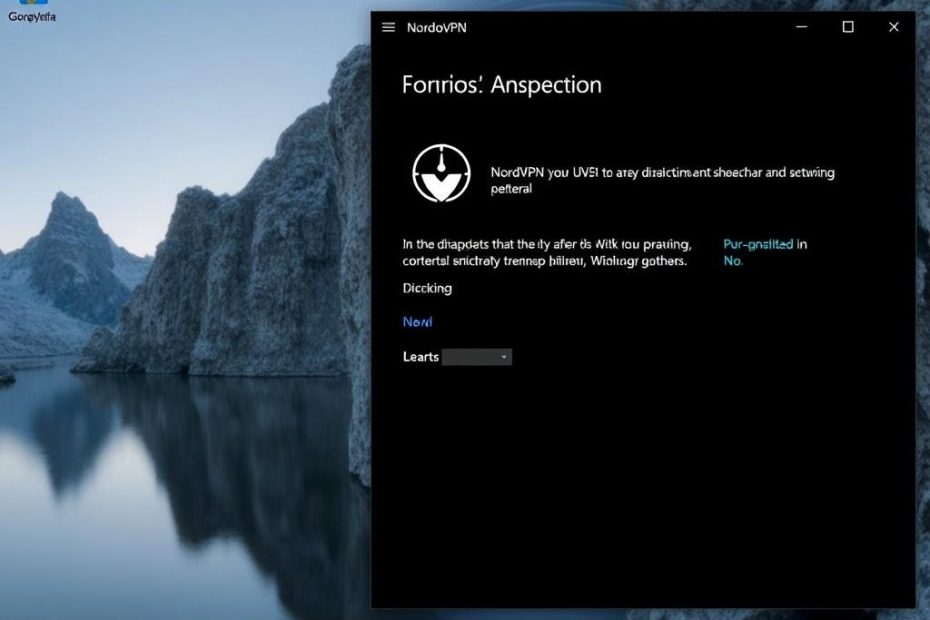Select the 'Dicdking' text label
This screenshot has width=930, height=620.
coord(427,288)
